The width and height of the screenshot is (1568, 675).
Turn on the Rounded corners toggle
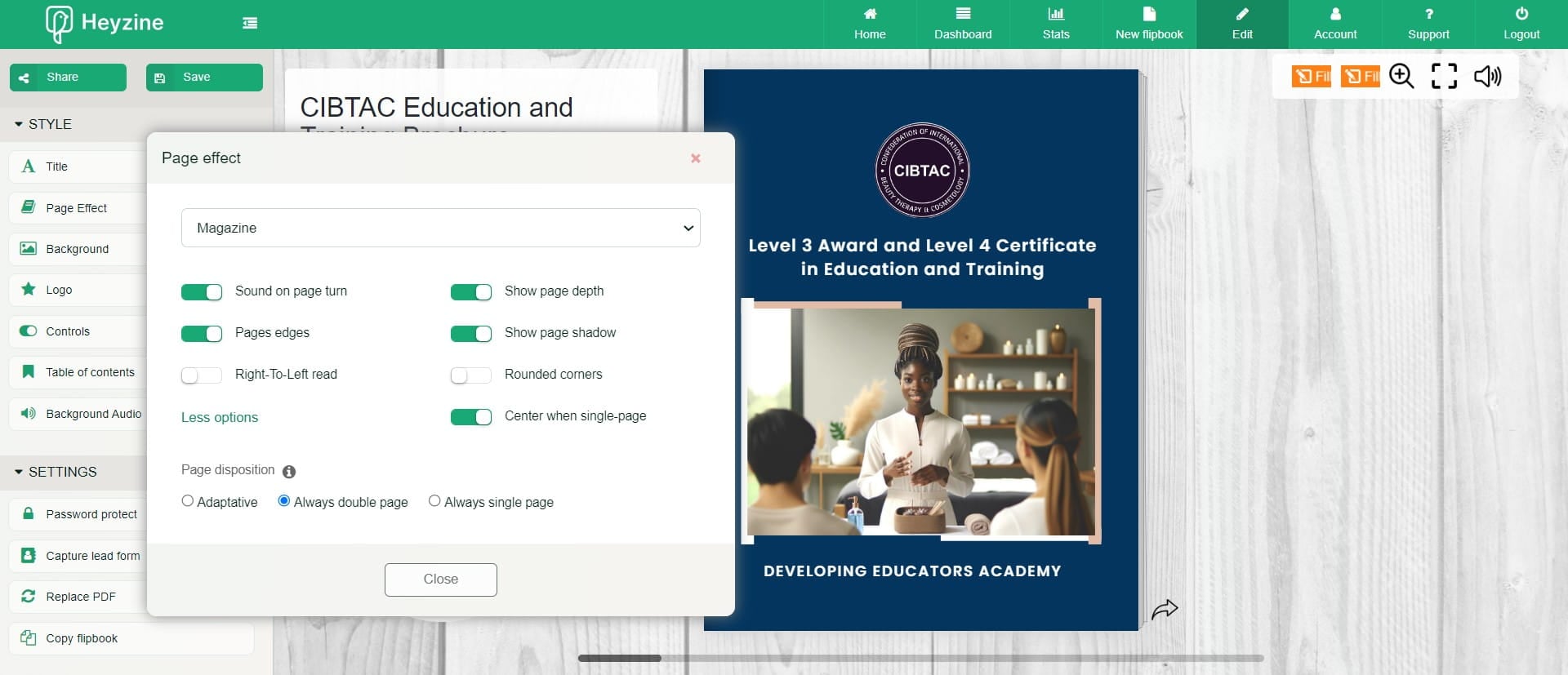pos(471,375)
